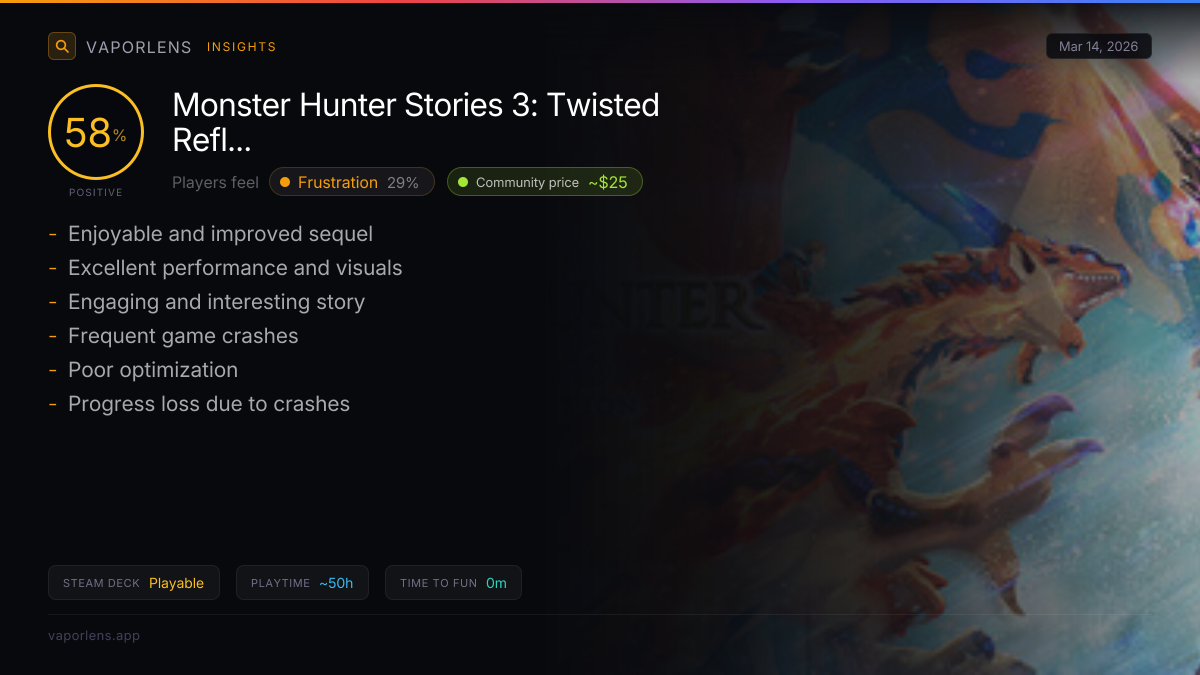This screenshot has width=1200, height=675.
Task: Select "Engaging and interesting story" bullet
Action: point(216,302)
